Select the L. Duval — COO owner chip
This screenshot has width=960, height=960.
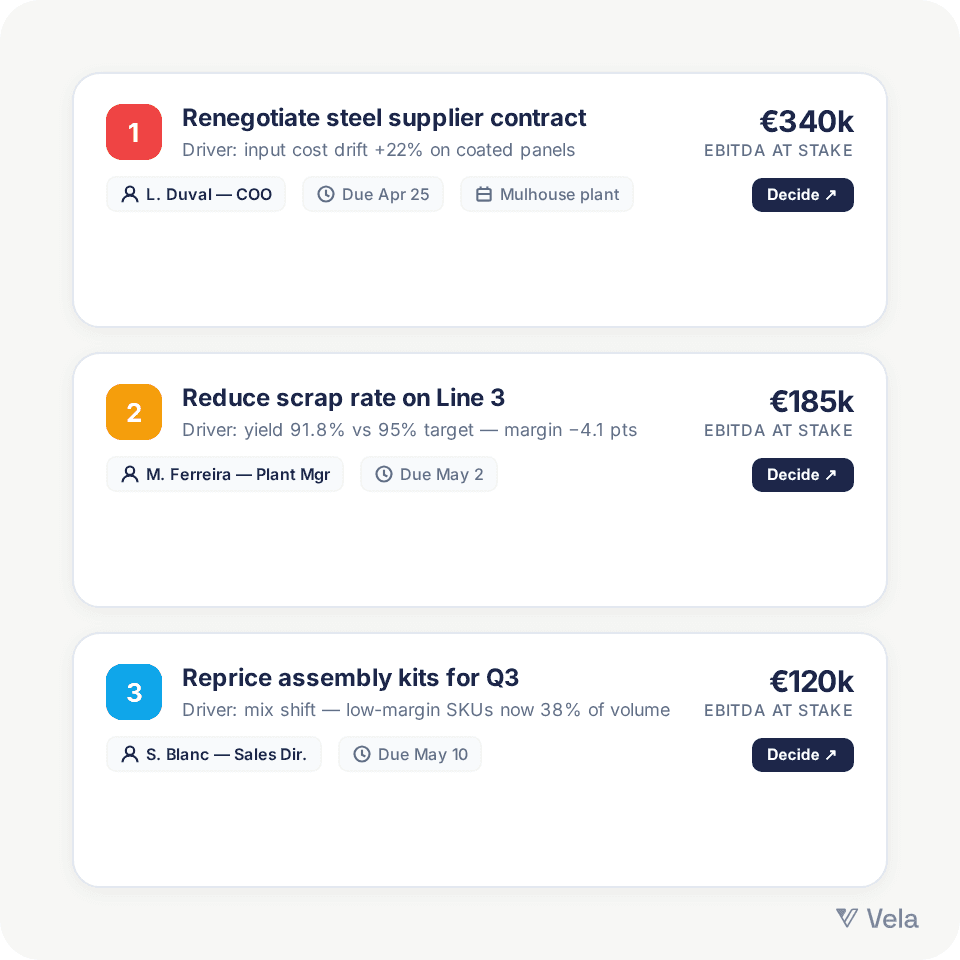point(196,194)
